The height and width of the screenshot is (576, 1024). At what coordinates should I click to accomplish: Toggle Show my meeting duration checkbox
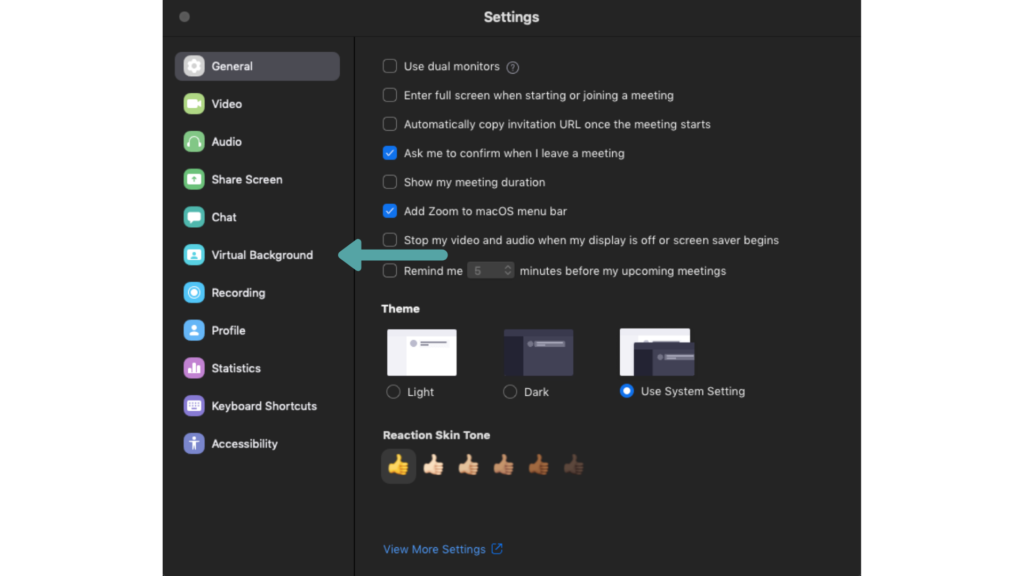point(390,183)
